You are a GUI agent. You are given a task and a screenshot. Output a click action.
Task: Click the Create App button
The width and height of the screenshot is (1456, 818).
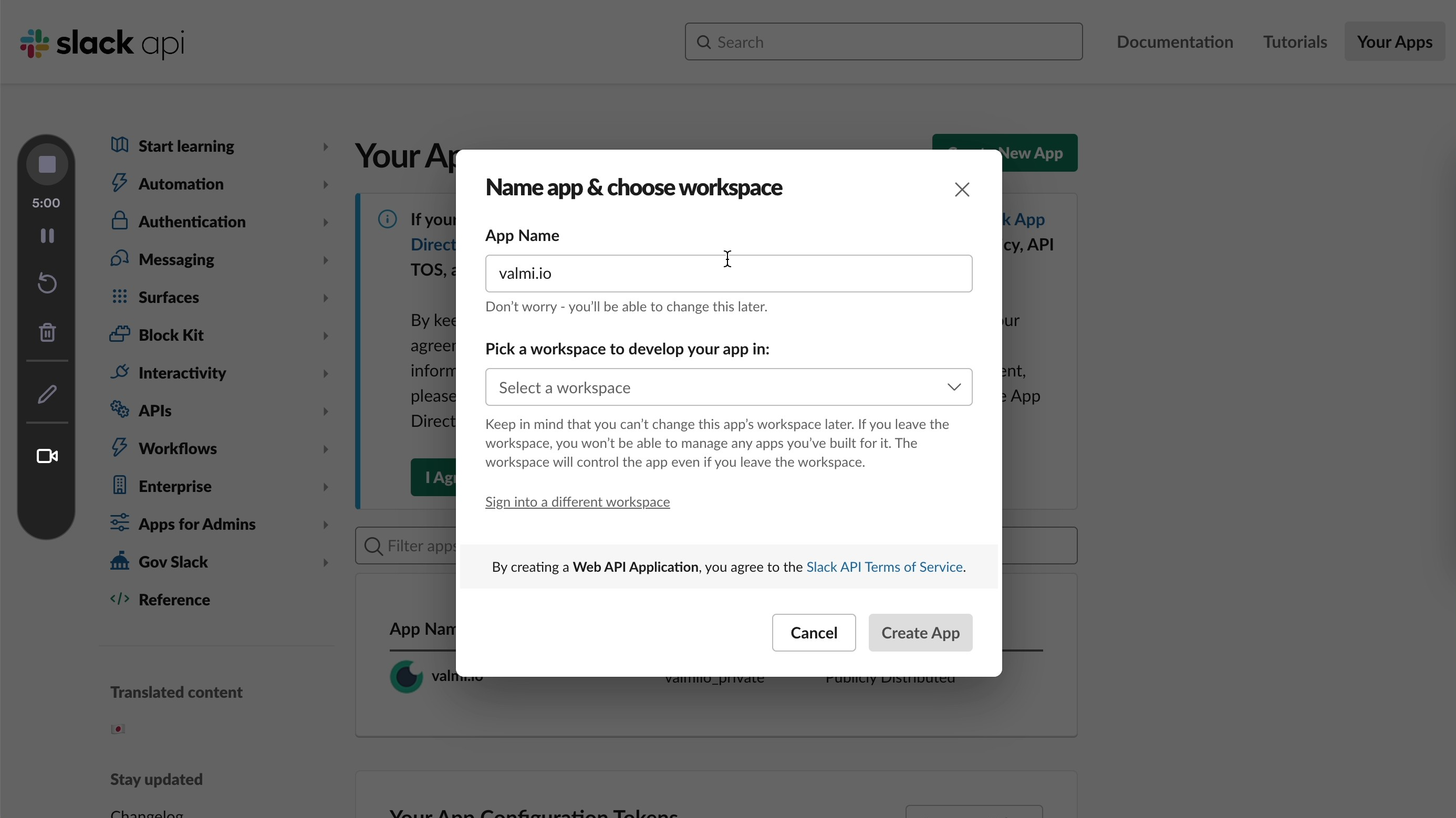[x=920, y=632]
